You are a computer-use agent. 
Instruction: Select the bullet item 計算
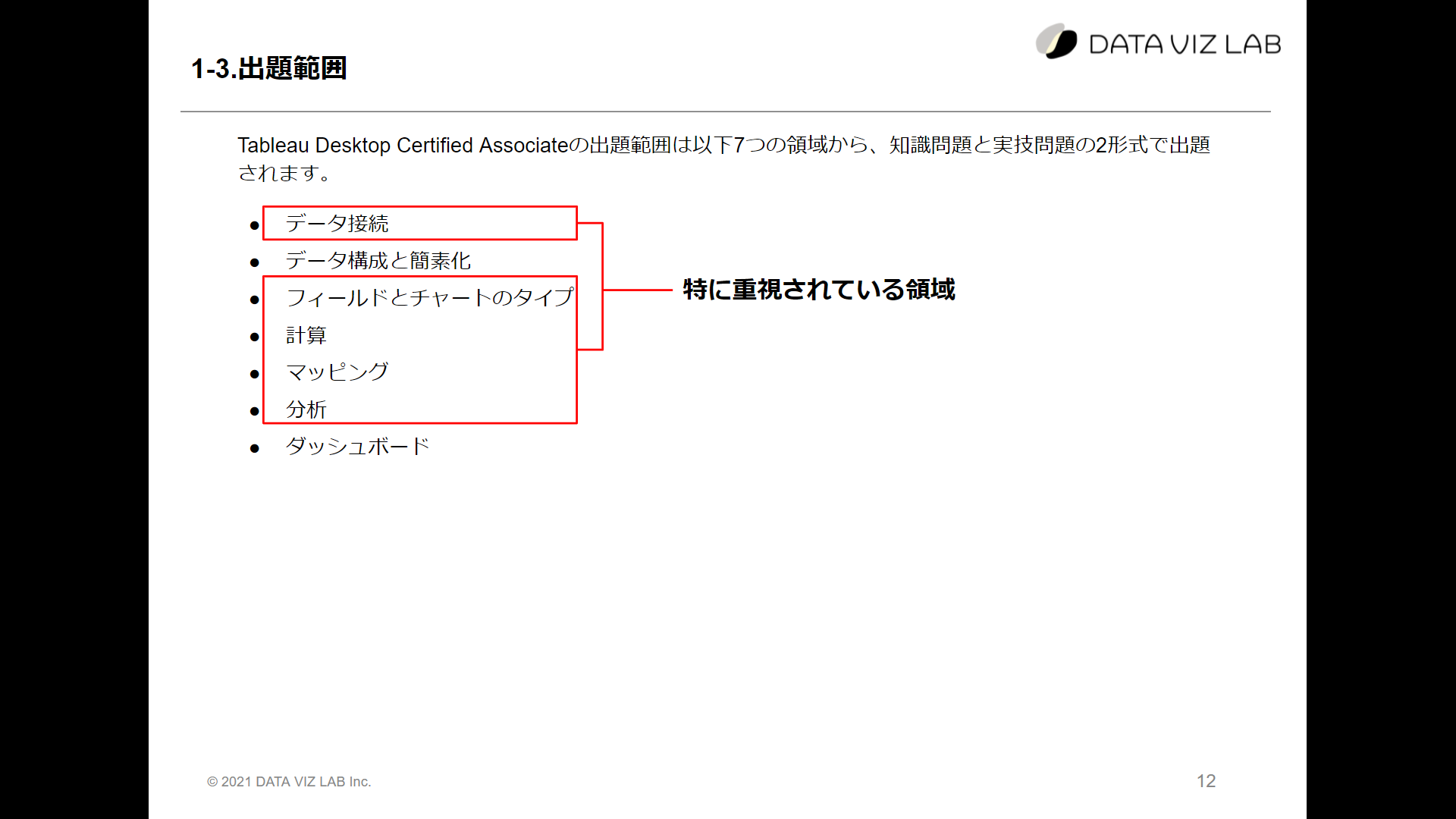[x=306, y=335]
